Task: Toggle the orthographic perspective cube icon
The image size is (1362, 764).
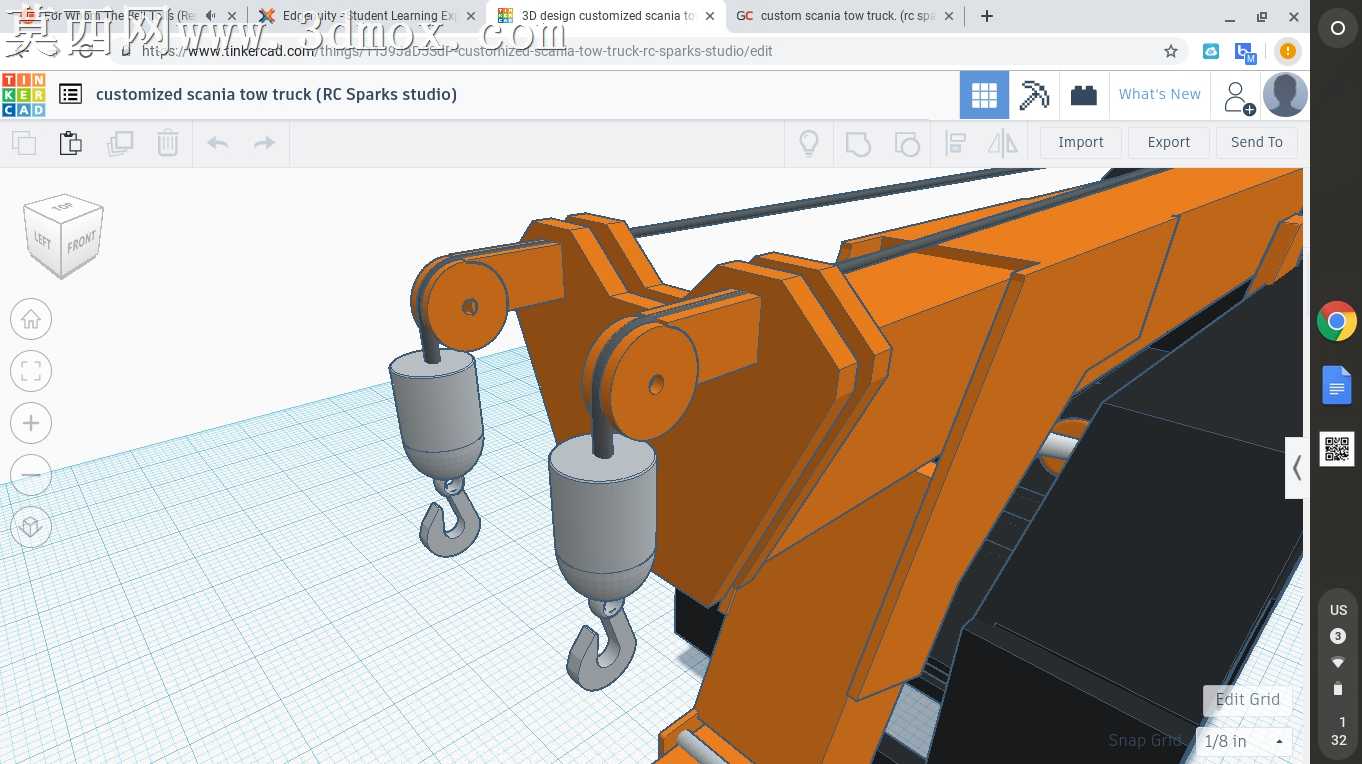Action: [31, 527]
